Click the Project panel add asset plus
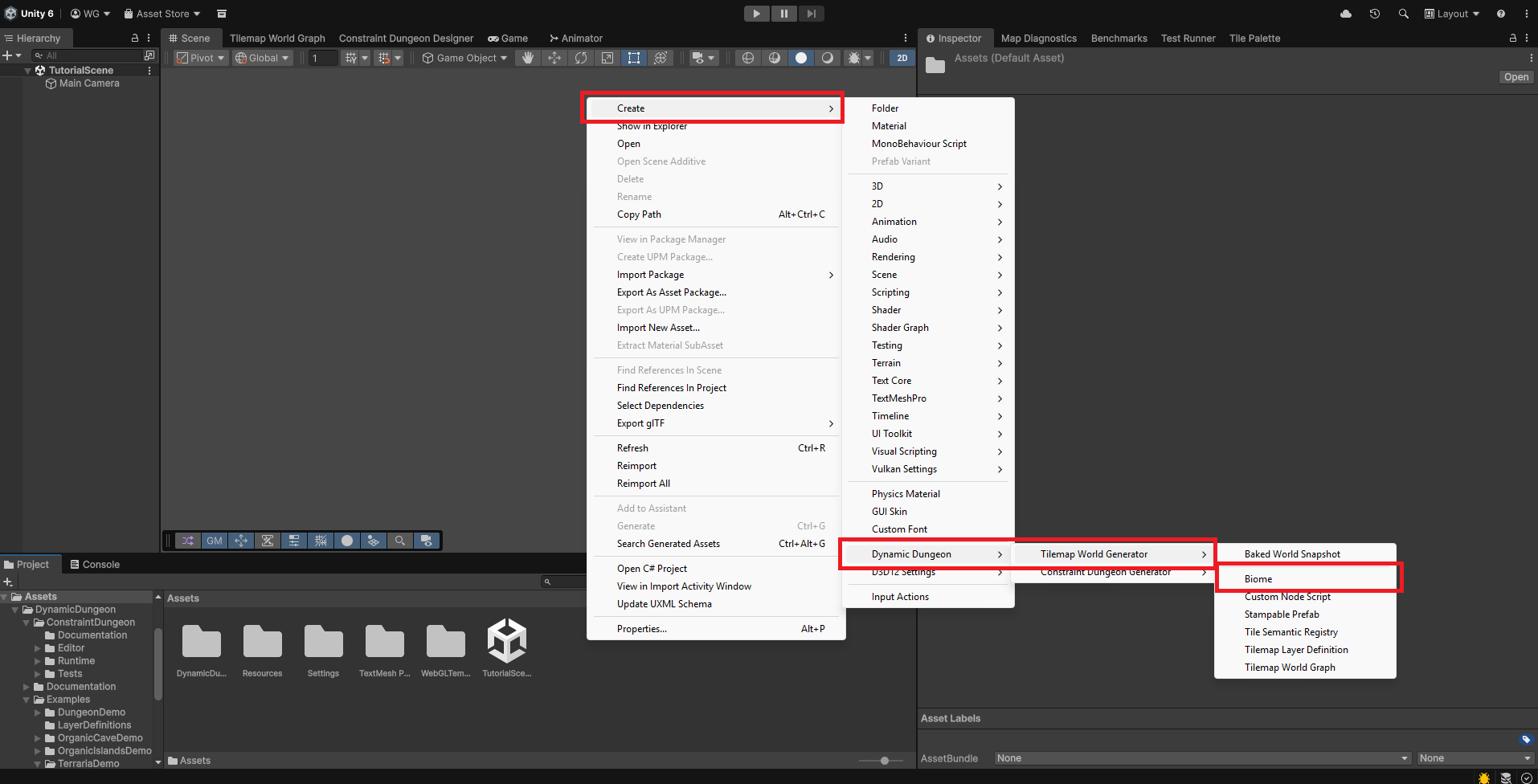This screenshot has height=784, width=1538. click(8, 582)
